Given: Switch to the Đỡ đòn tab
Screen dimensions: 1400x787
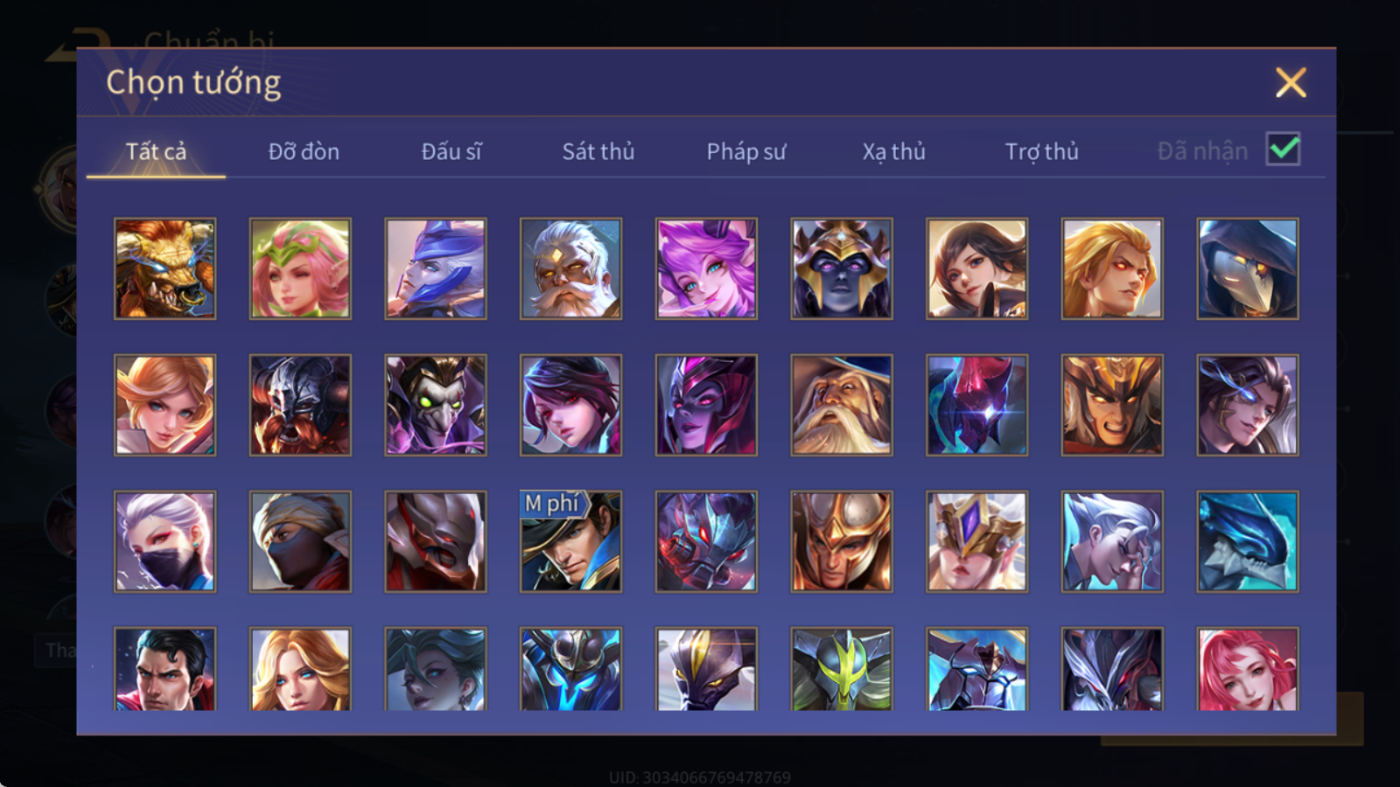Looking at the screenshot, I should [x=304, y=151].
